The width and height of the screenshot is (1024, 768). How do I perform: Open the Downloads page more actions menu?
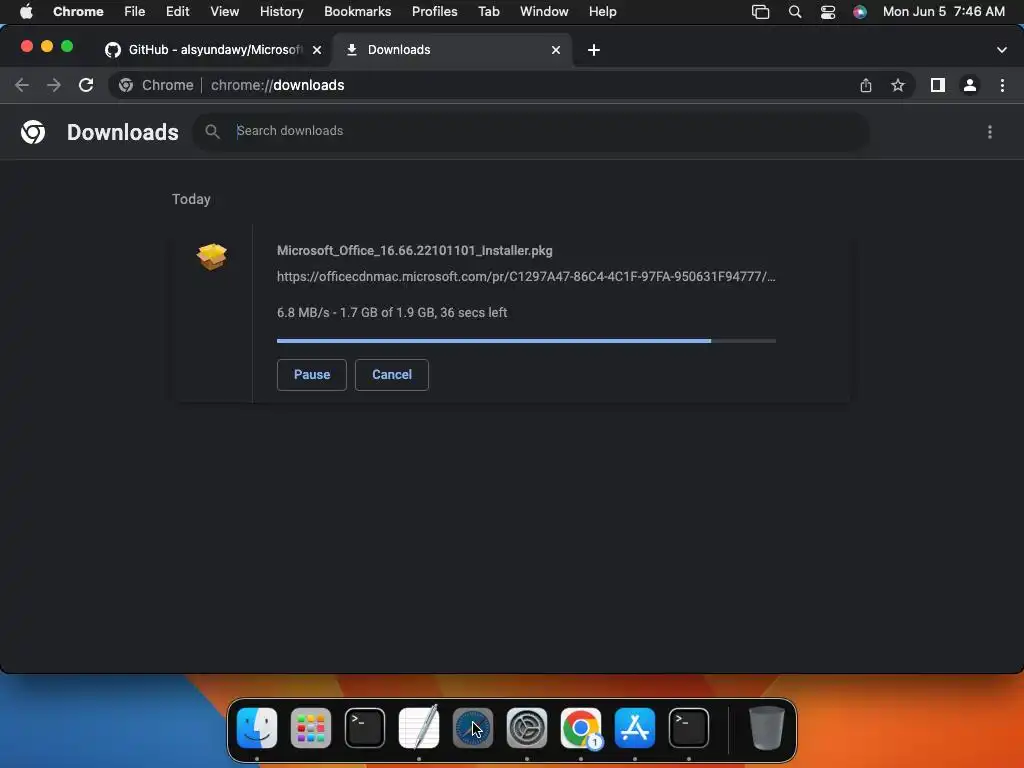989,132
